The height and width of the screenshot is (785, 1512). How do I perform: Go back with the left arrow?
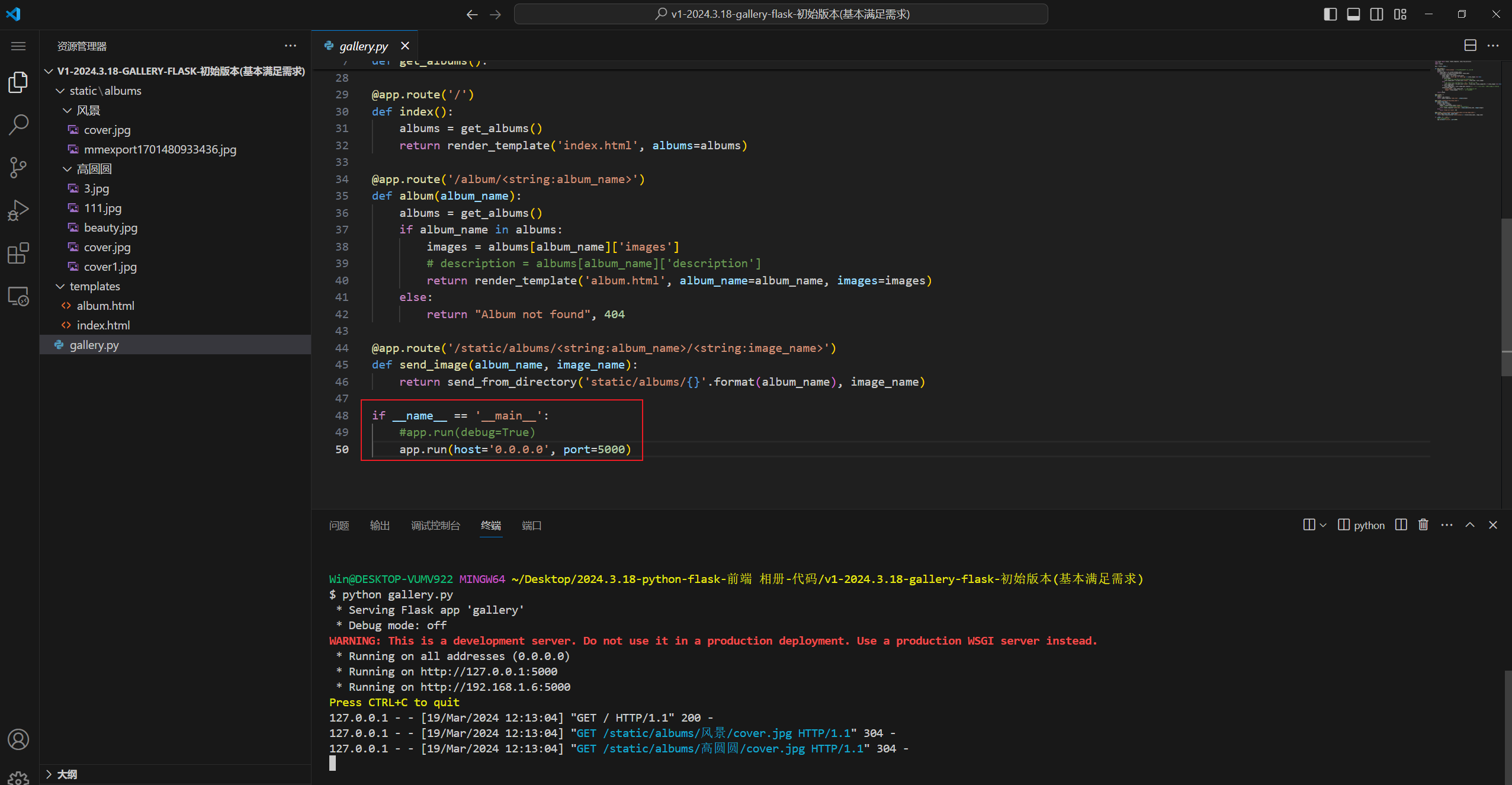point(471,14)
